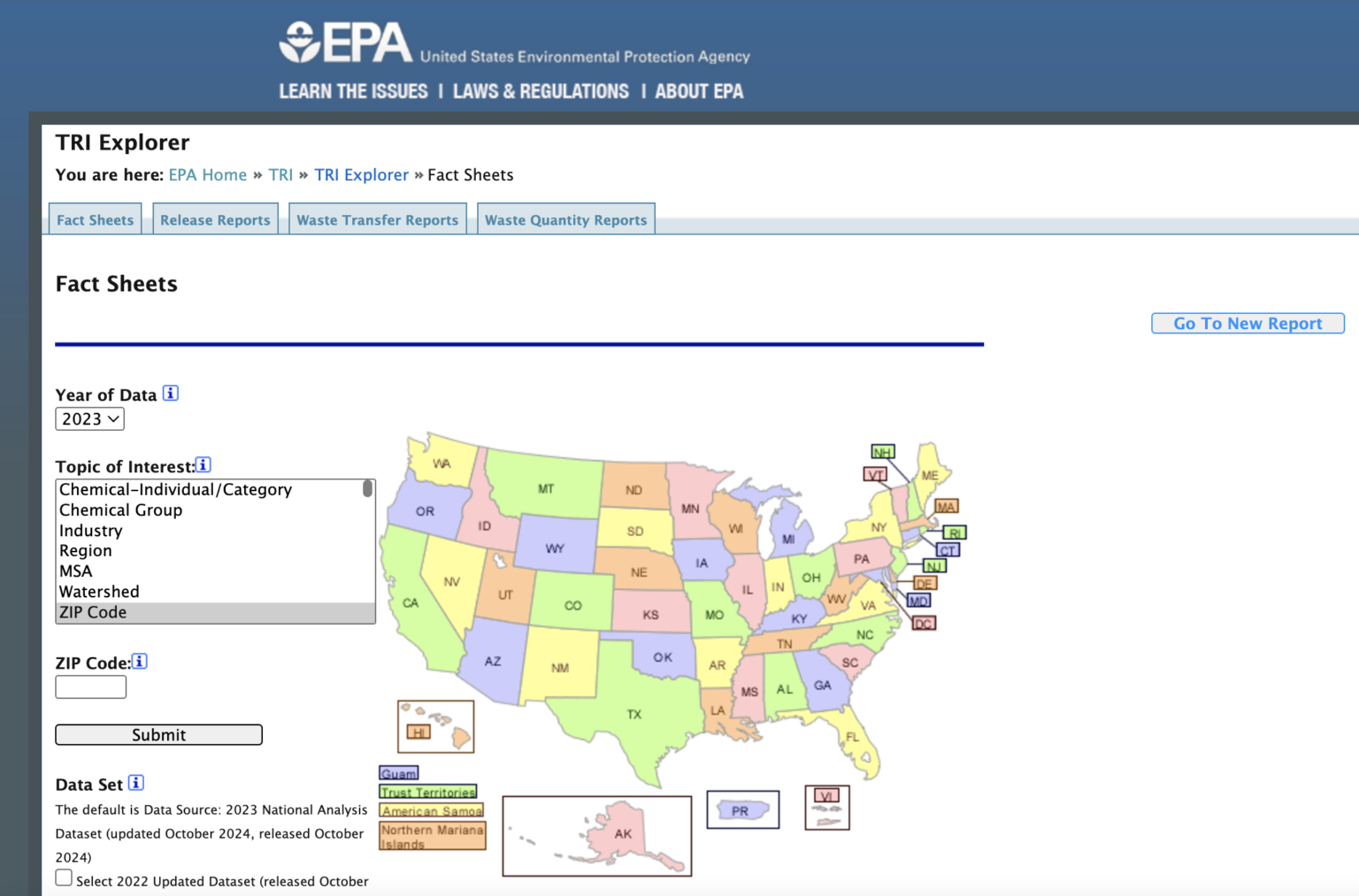Click the Submit button
The image size is (1359, 896).
point(159,735)
